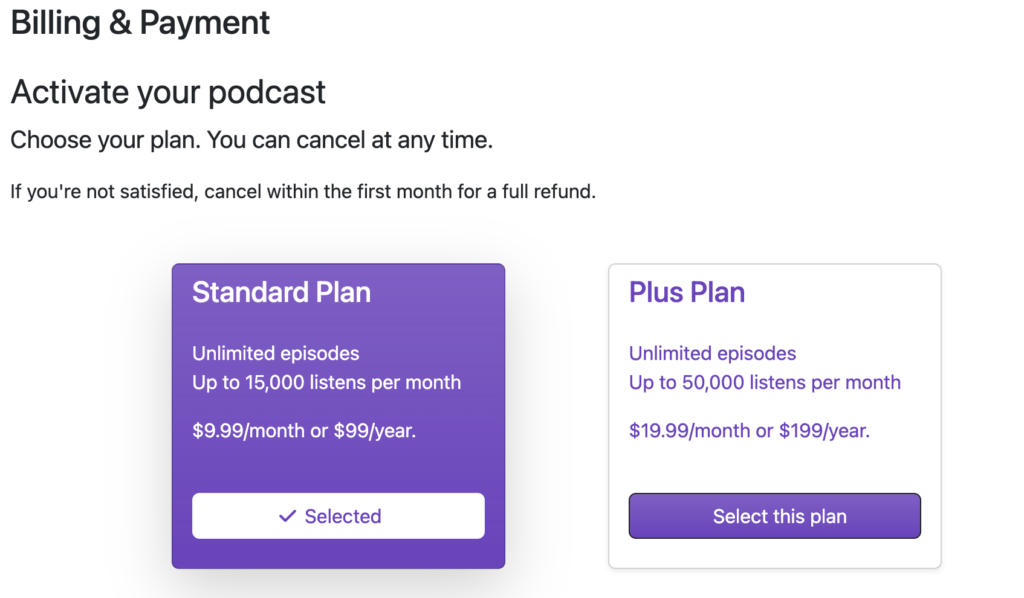The image size is (1024, 598).
Task: Click the Standard Plan title
Action: click(x=281, y=292)
